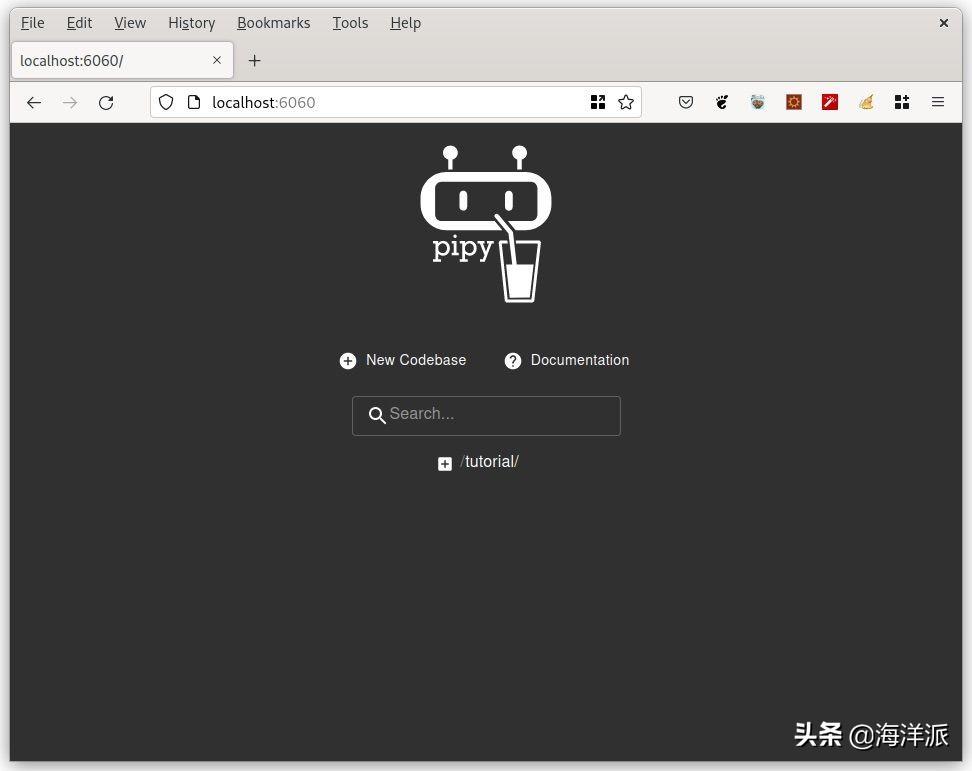Click the QR code icon in address bar

(x=598, y=102)
